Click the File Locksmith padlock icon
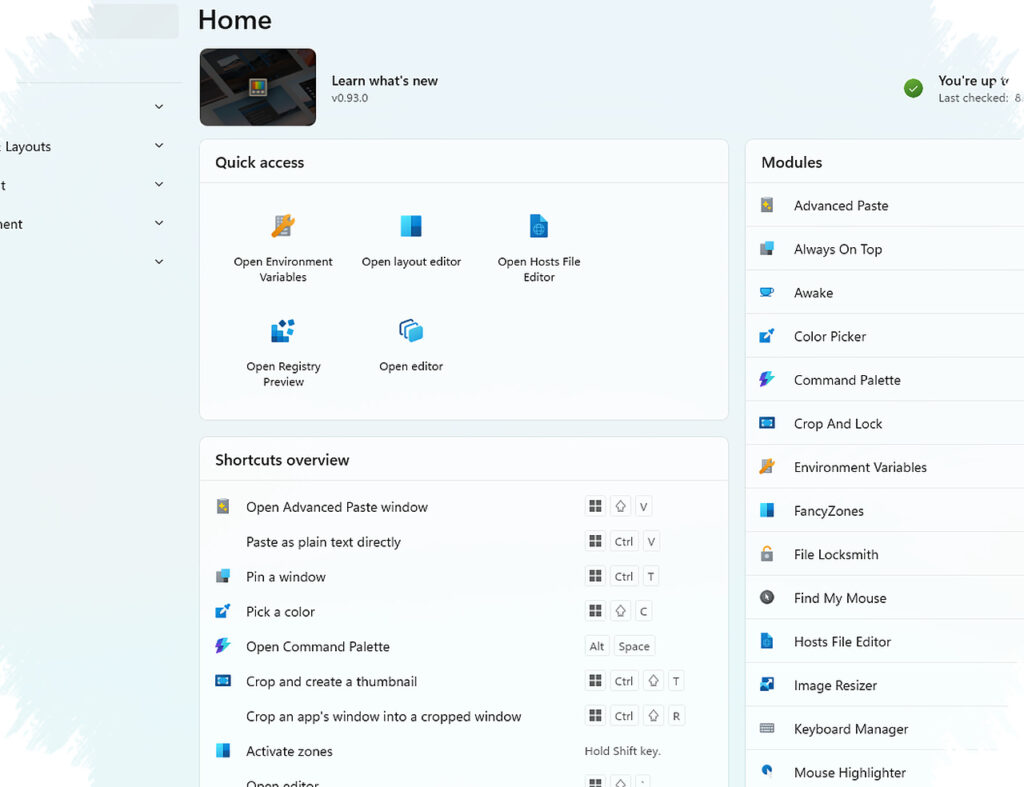Viewport: 1024px width, 787px height. [x=767, y=554]
